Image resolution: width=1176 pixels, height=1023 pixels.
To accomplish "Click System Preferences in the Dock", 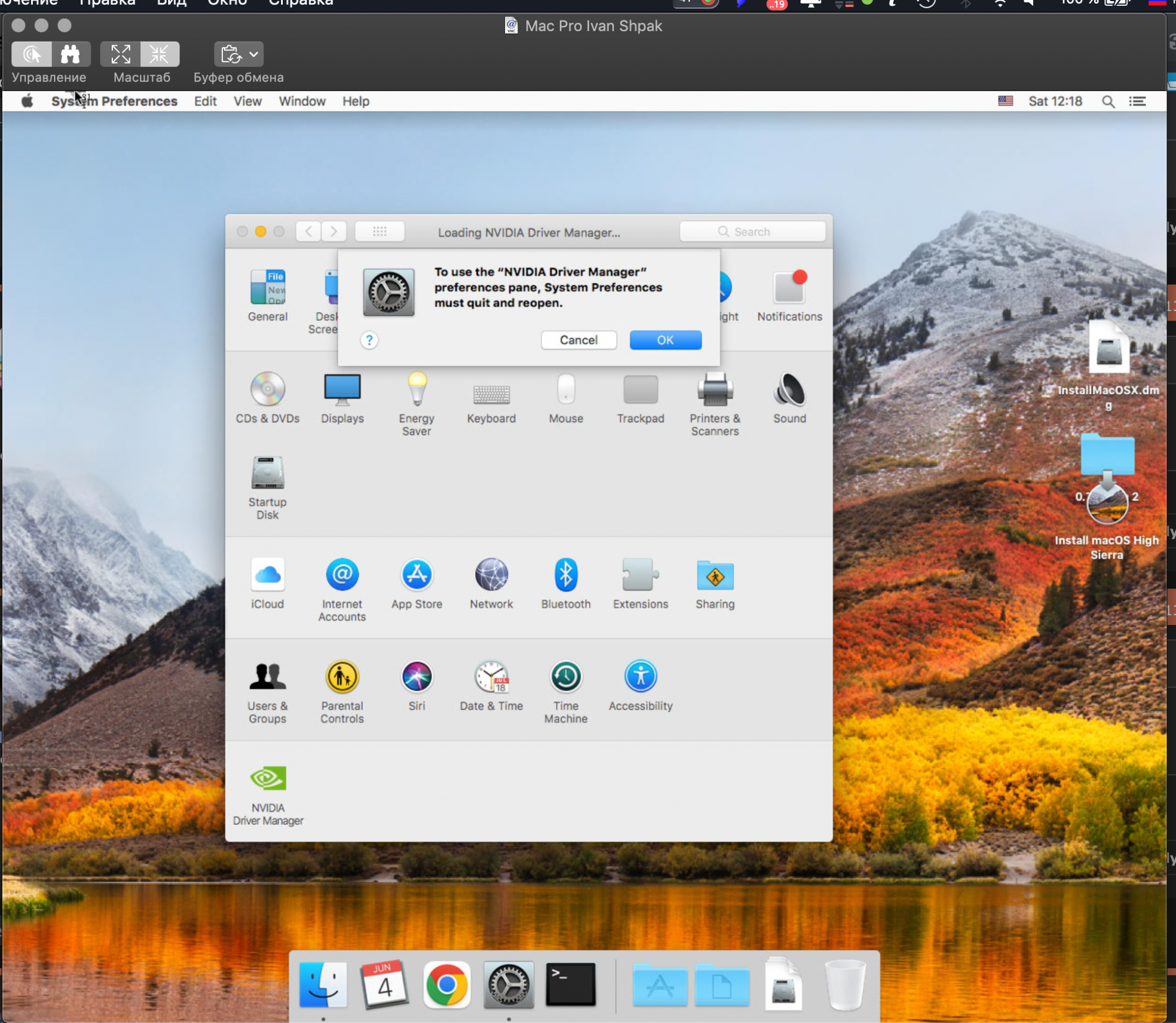I will point(509,985).
